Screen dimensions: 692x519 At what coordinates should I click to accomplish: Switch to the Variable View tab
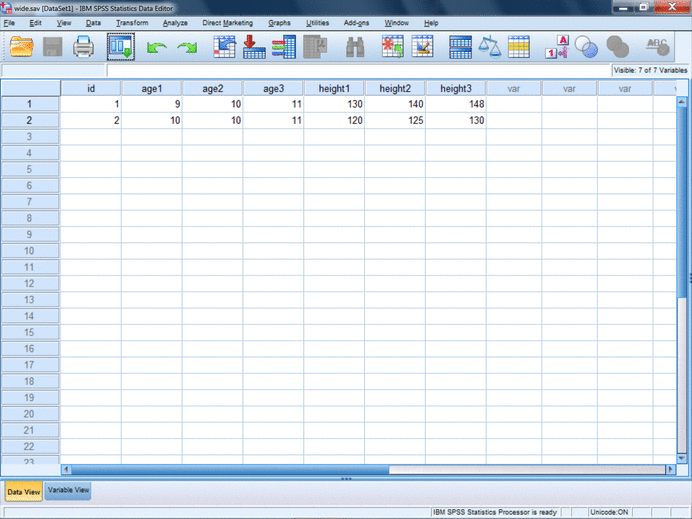click(68, 490)
